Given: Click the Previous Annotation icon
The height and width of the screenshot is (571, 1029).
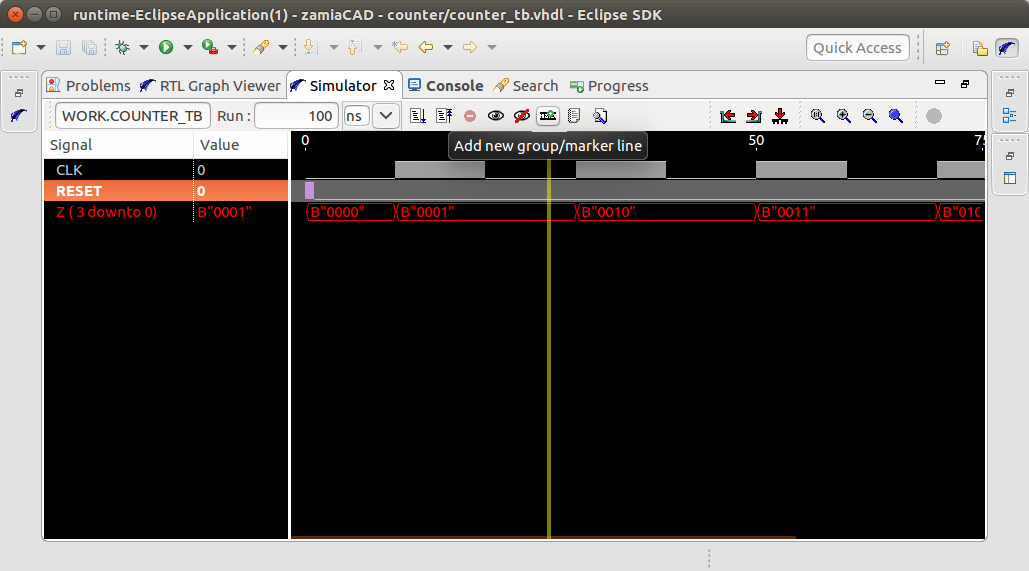Looking at the screenshot, I should click(x=354, y=47).
